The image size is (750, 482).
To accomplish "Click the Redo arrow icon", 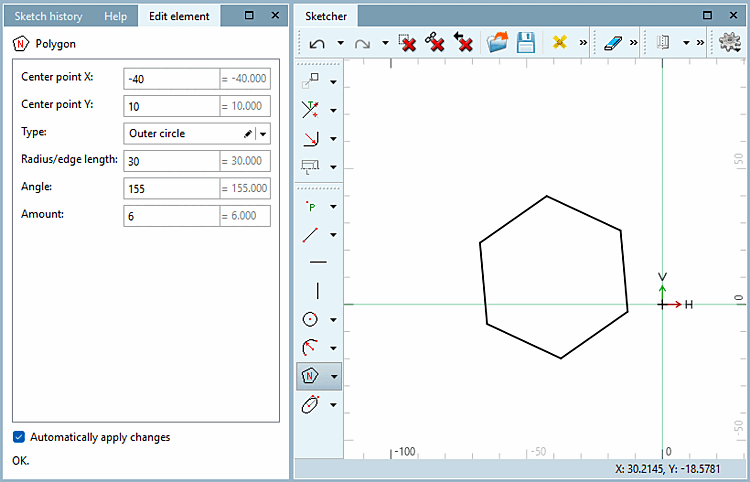I will click(x=362, y=44).
